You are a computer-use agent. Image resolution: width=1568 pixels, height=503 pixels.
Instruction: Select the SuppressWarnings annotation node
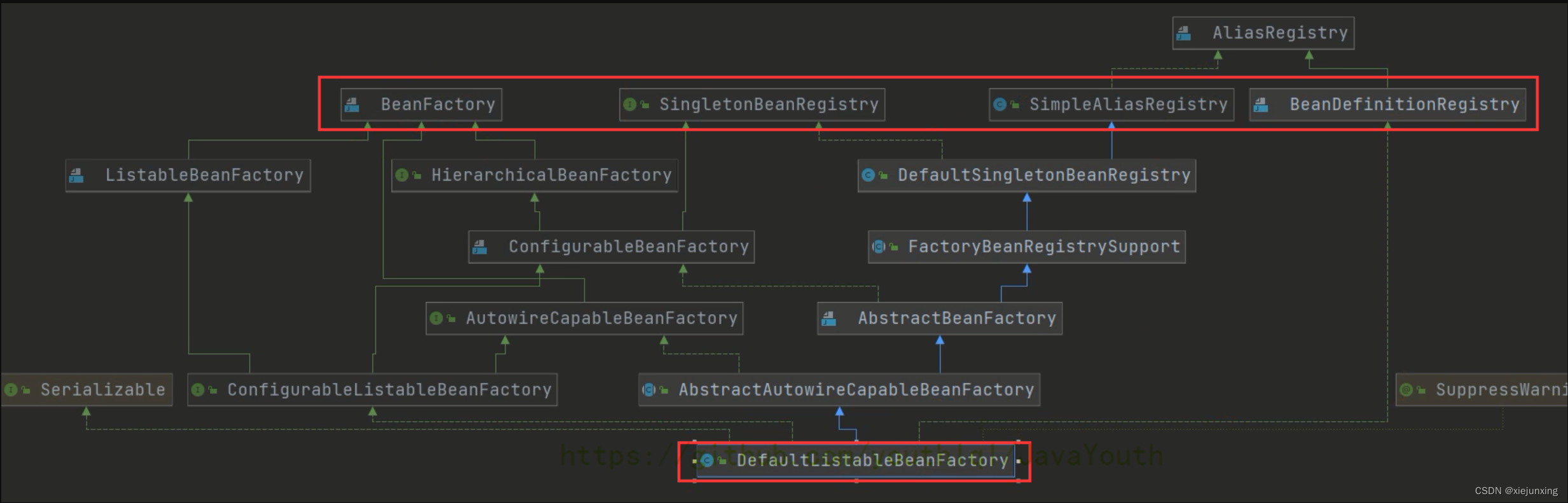[1482, 389]
